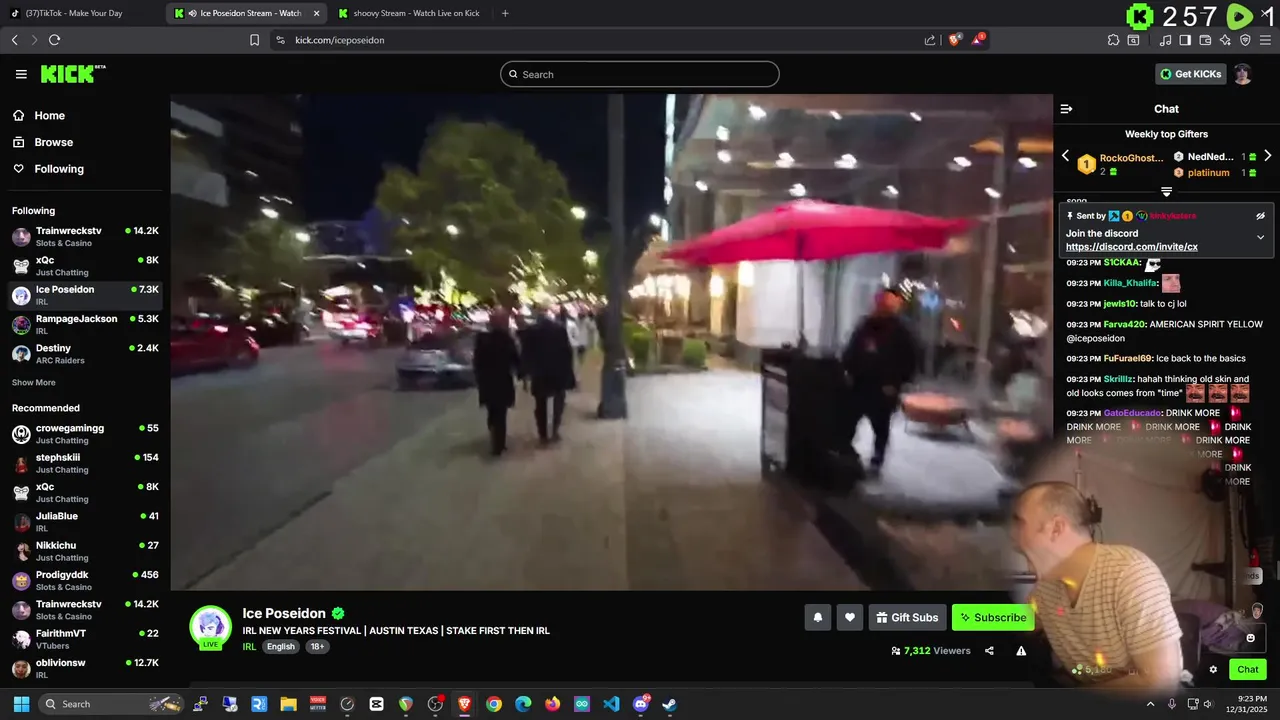Focus the Kick search box
This screenshot has width=1280, height=720.
click(x=640, y=74)
